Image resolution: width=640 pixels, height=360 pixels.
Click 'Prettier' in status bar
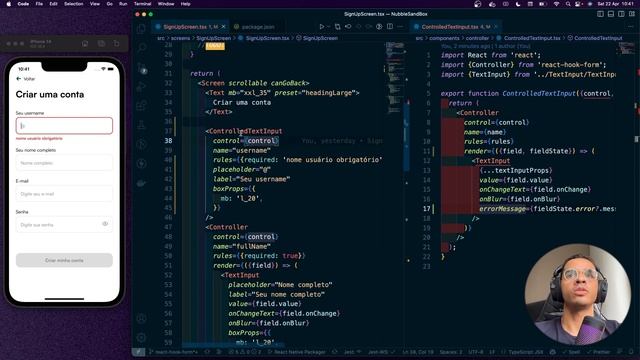(x=598, y=352)
